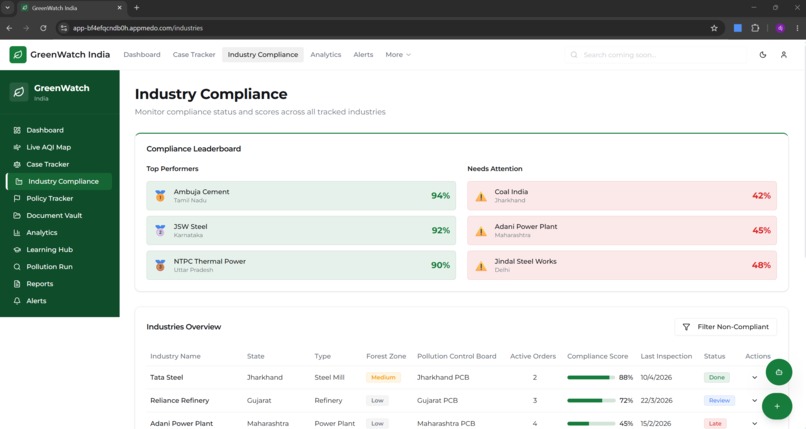Open Case Tracker in the top navigation
This screenshot has width=806, height=429.
pyautogui.click(x=194, y=54)
